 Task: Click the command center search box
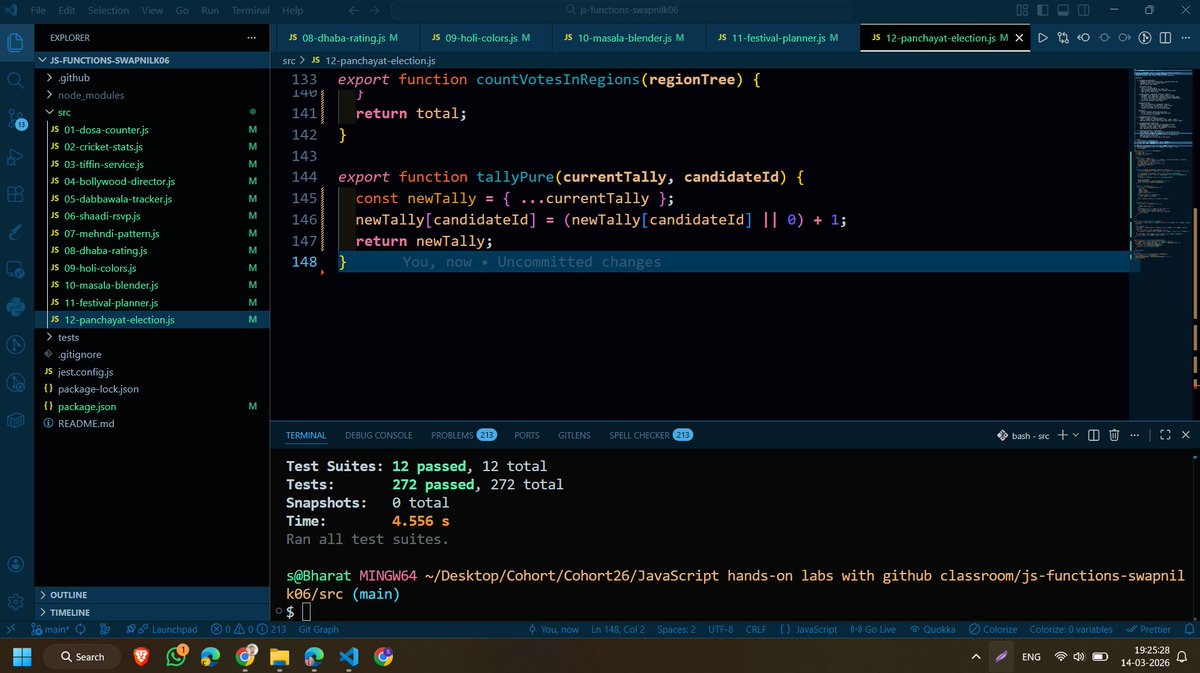click(620, 10)
